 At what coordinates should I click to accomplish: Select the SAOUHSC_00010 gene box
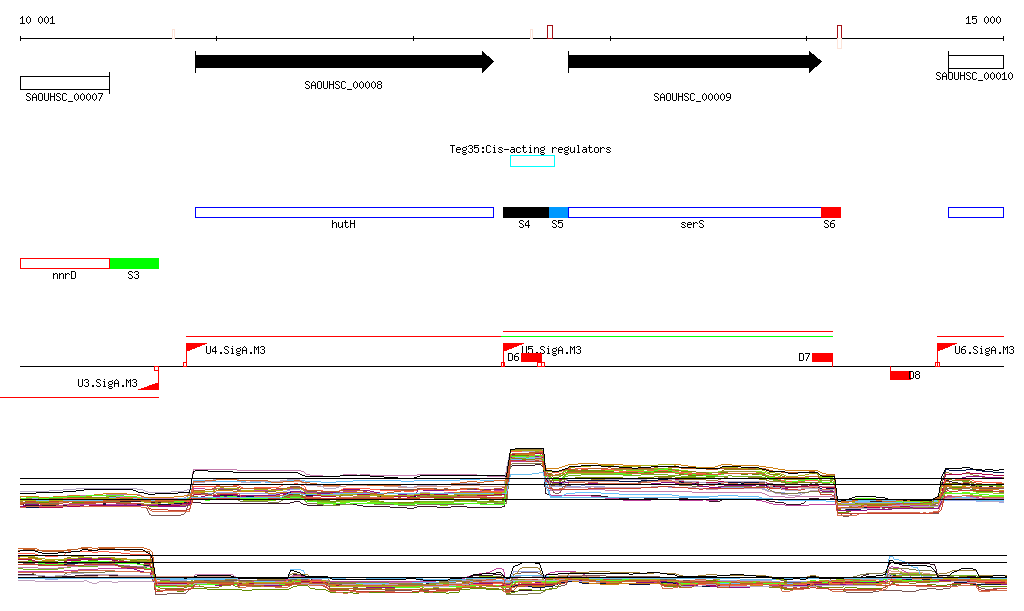coord(975,62)
